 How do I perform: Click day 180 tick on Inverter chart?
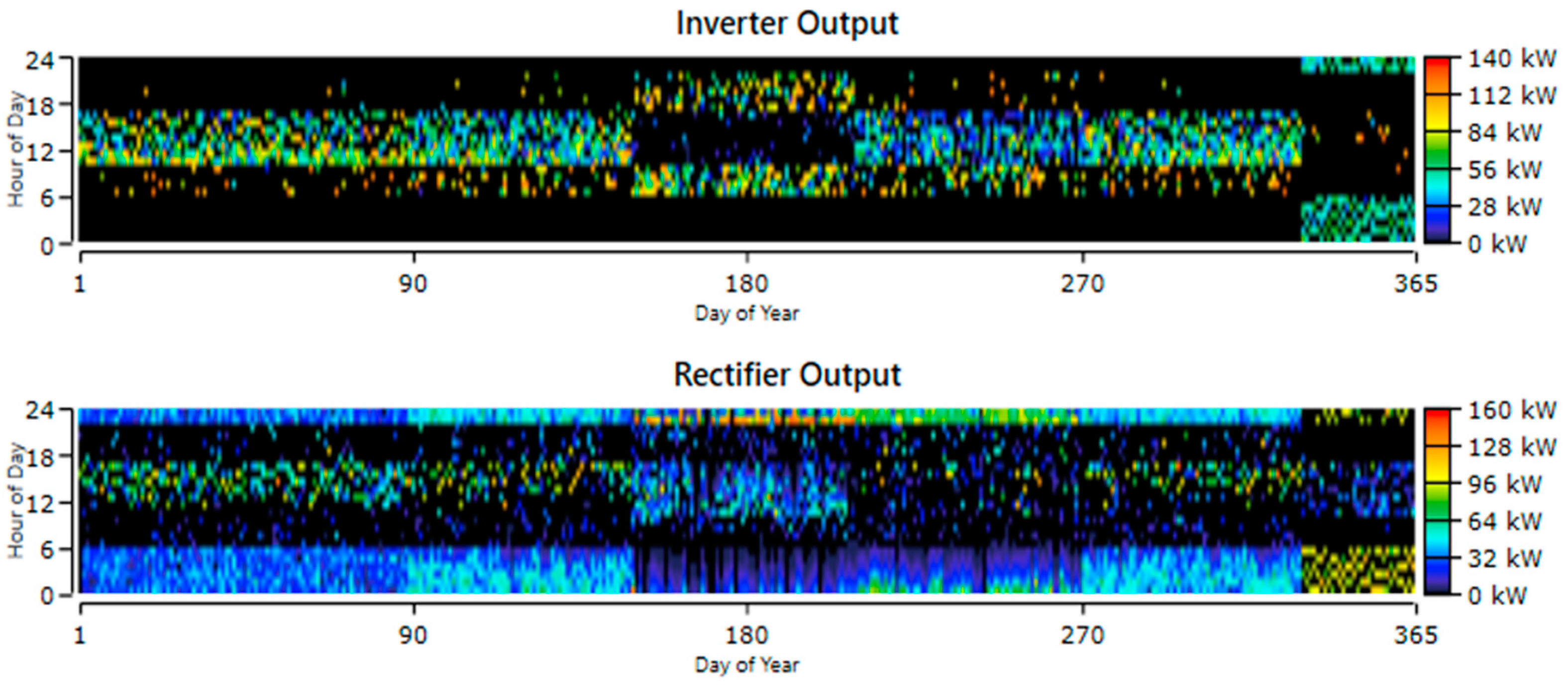pyautogui.click(x=747, y=284)
